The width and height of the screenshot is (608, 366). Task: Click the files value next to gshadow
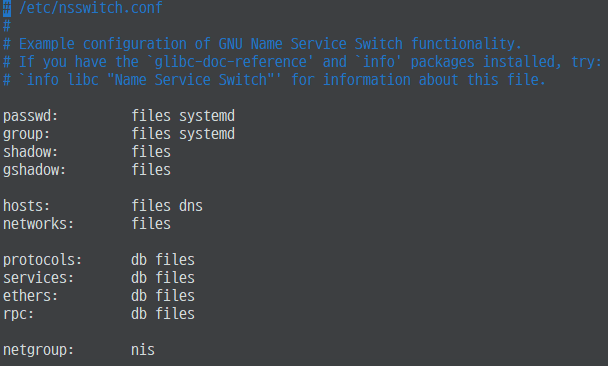151,169
